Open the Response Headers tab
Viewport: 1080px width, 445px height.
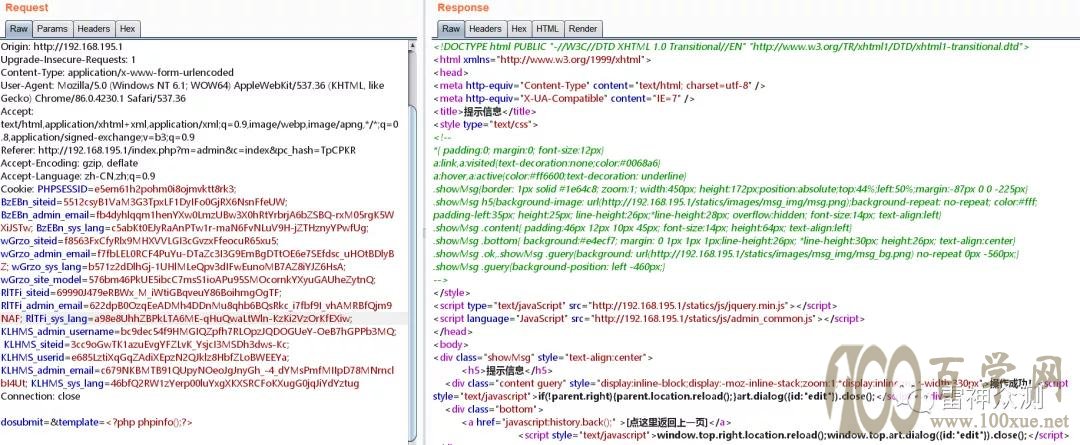485,29
